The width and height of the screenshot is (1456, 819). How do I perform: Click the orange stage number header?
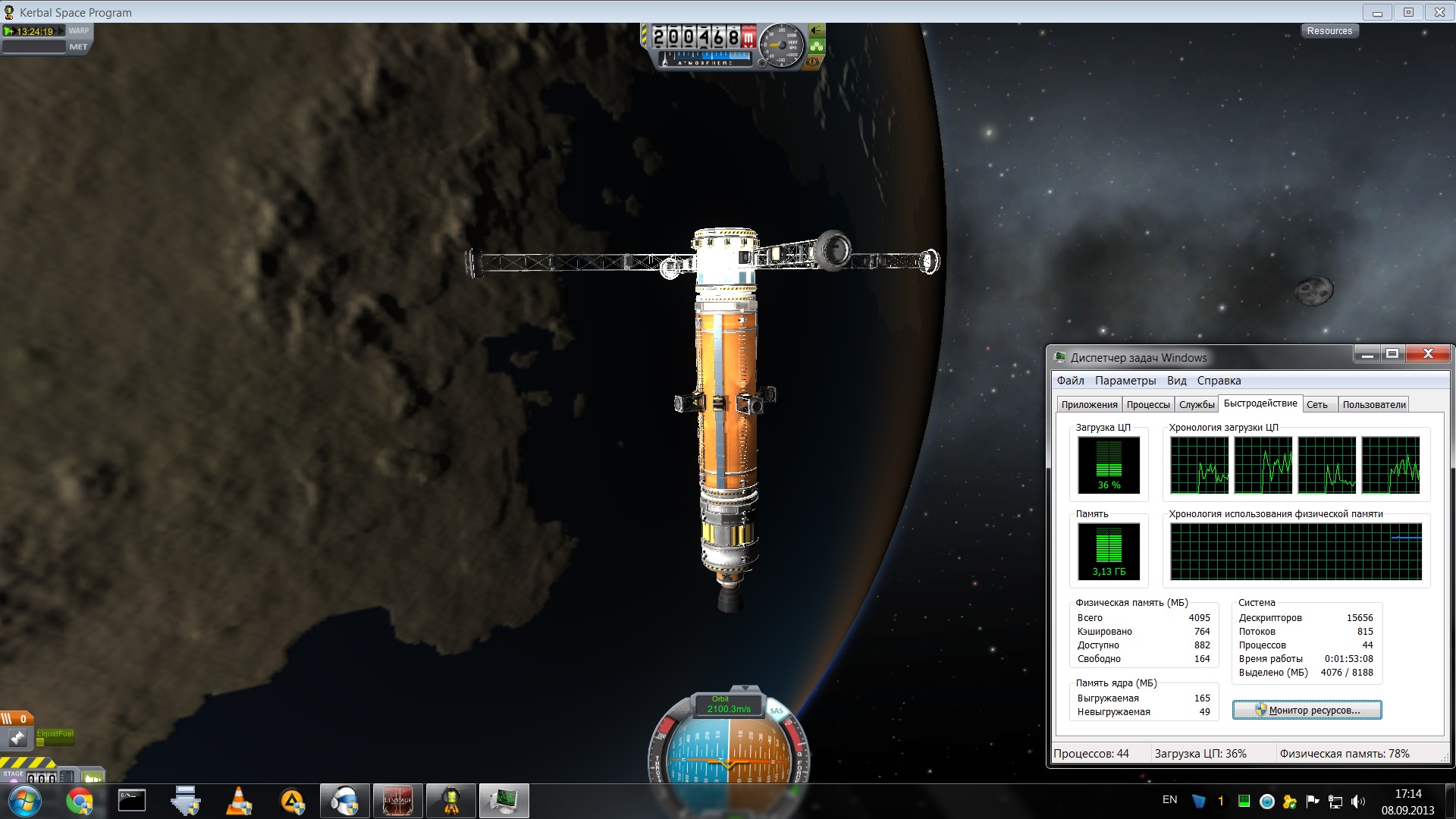(17, 719)
